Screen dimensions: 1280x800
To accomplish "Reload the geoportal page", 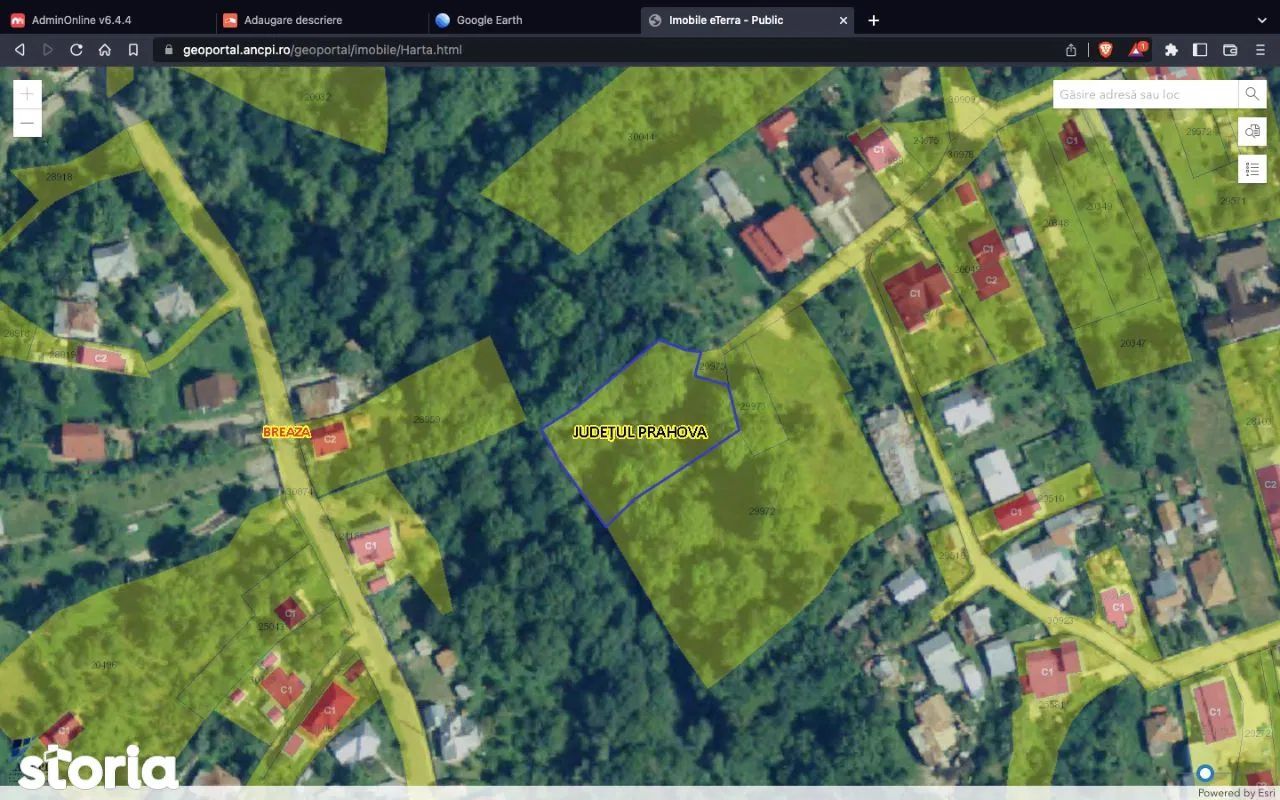I will click(76, 49).
